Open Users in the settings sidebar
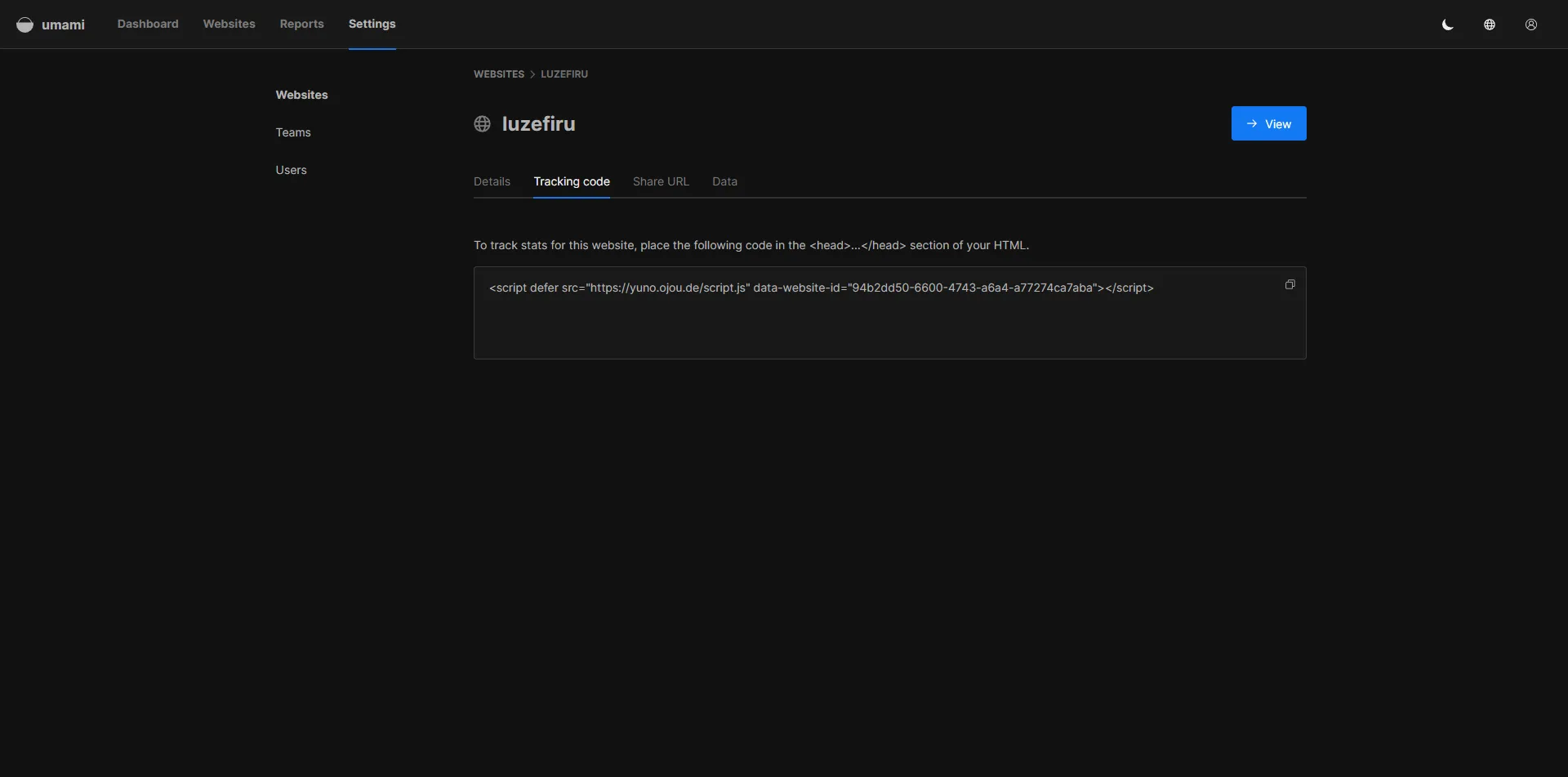This screenshot has height=777, width=1568. coord(292,170)
